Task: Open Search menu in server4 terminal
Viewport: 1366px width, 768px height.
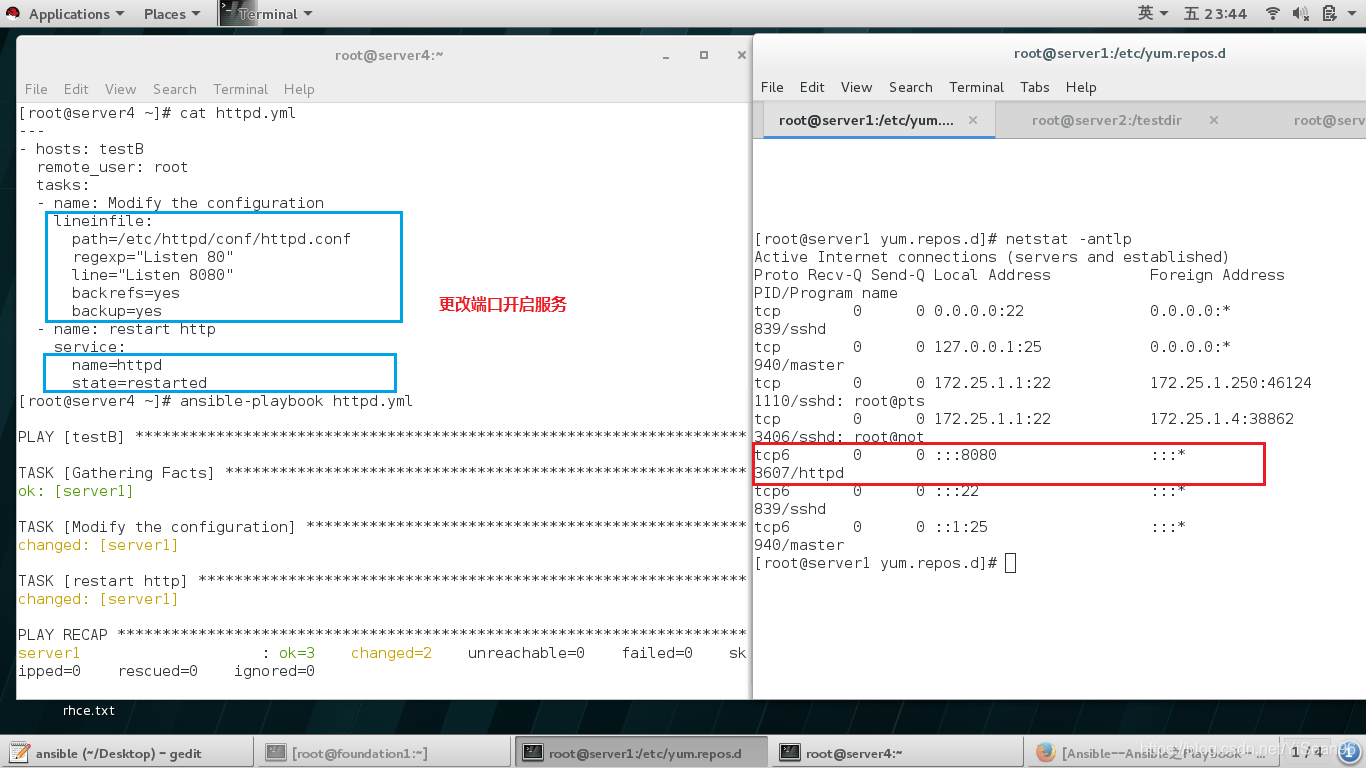Action: pos(175,89)
